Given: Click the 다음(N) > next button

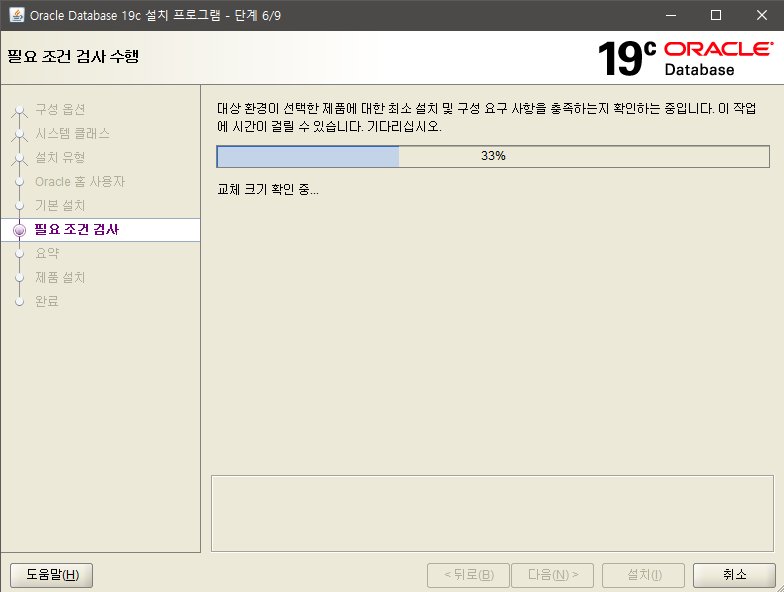Looking at the screenshot, I should pos(552,575).
